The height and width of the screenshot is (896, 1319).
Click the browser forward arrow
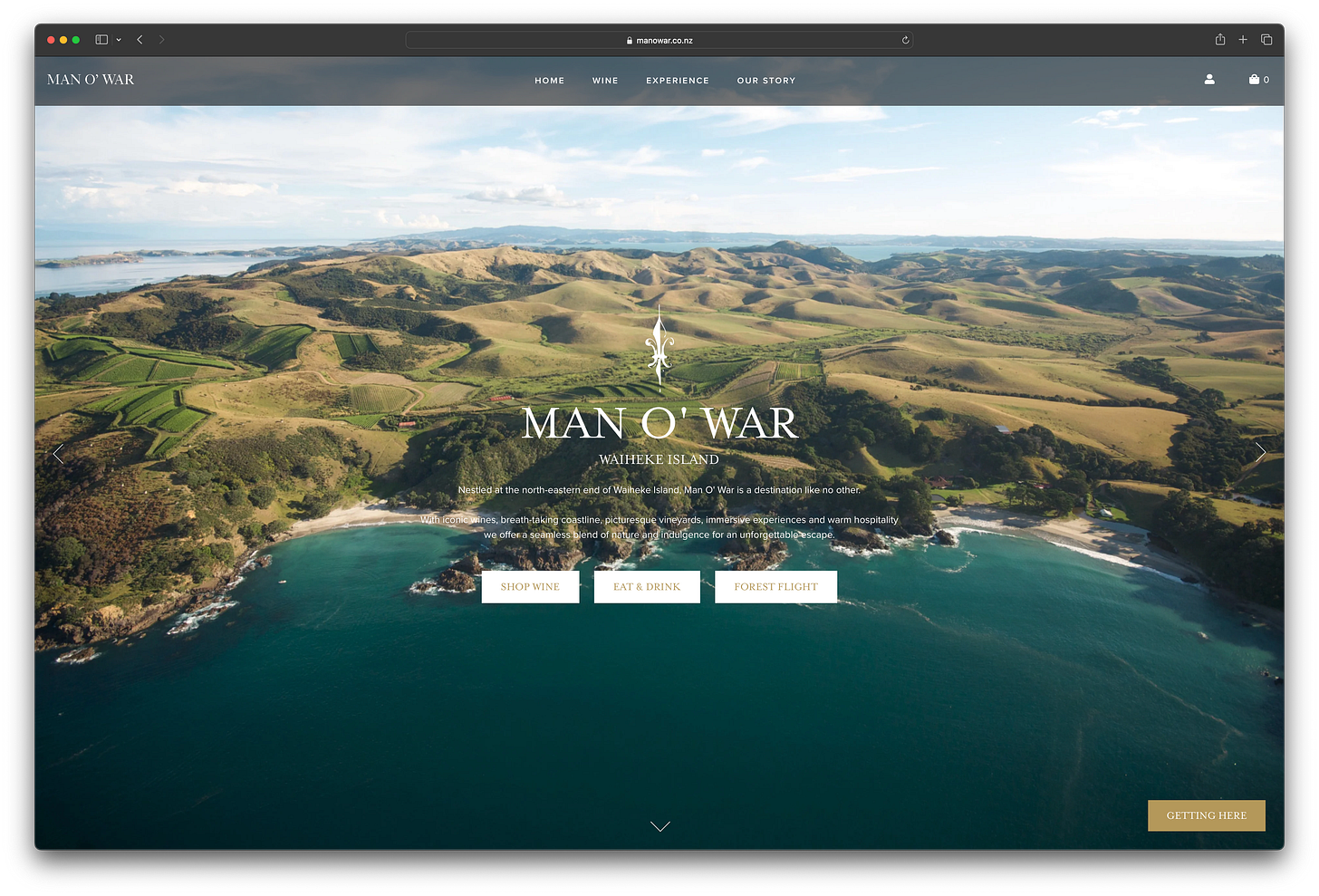coord(162,40)
